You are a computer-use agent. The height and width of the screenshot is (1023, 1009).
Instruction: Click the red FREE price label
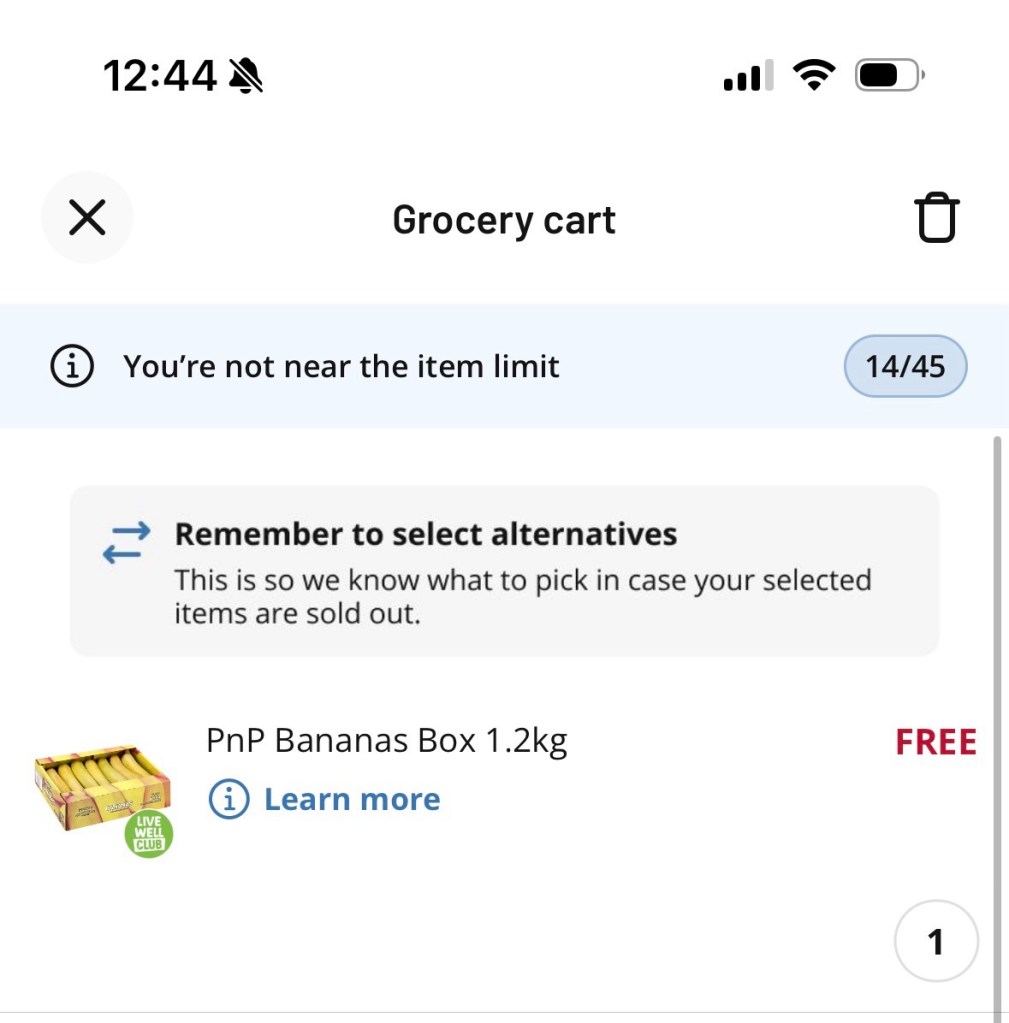coord(935,742)
